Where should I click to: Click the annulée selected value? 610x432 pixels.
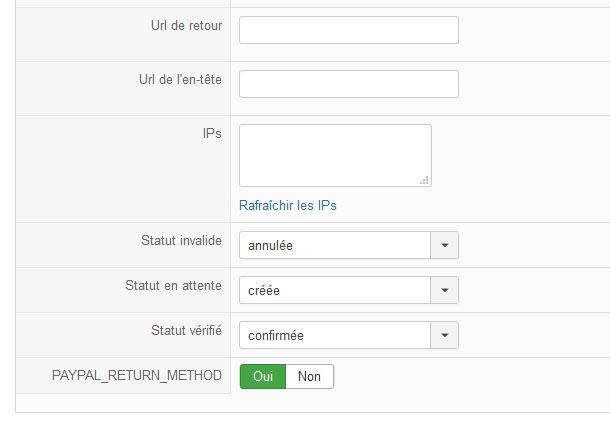pos(270,246)
